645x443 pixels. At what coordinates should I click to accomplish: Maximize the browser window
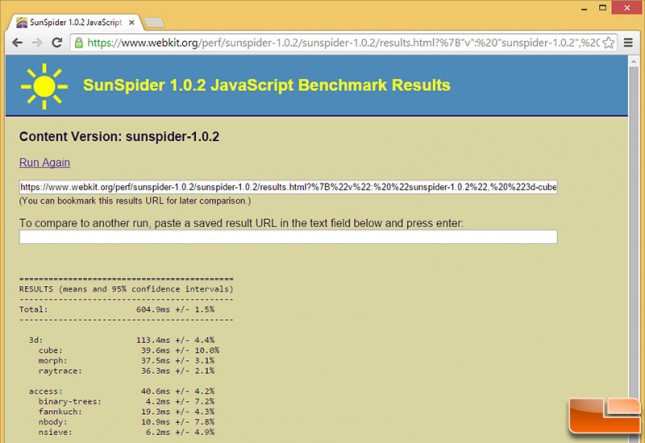(x=603, y=8)
